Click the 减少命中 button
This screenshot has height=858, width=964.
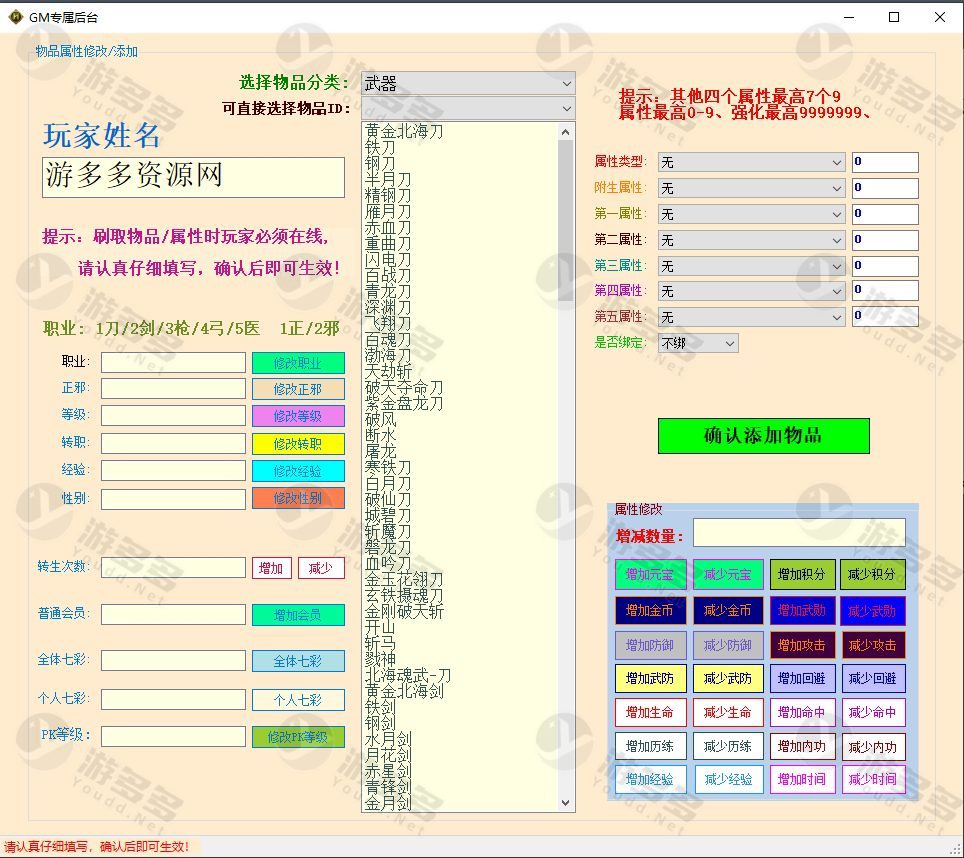coord(872,712)
